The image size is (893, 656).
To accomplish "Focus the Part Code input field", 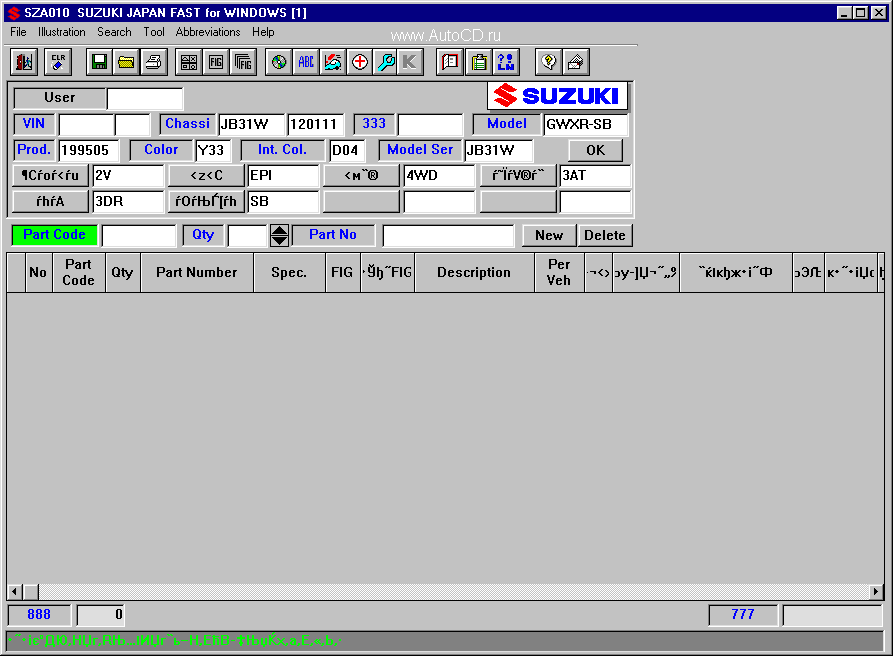I will 139,236.
